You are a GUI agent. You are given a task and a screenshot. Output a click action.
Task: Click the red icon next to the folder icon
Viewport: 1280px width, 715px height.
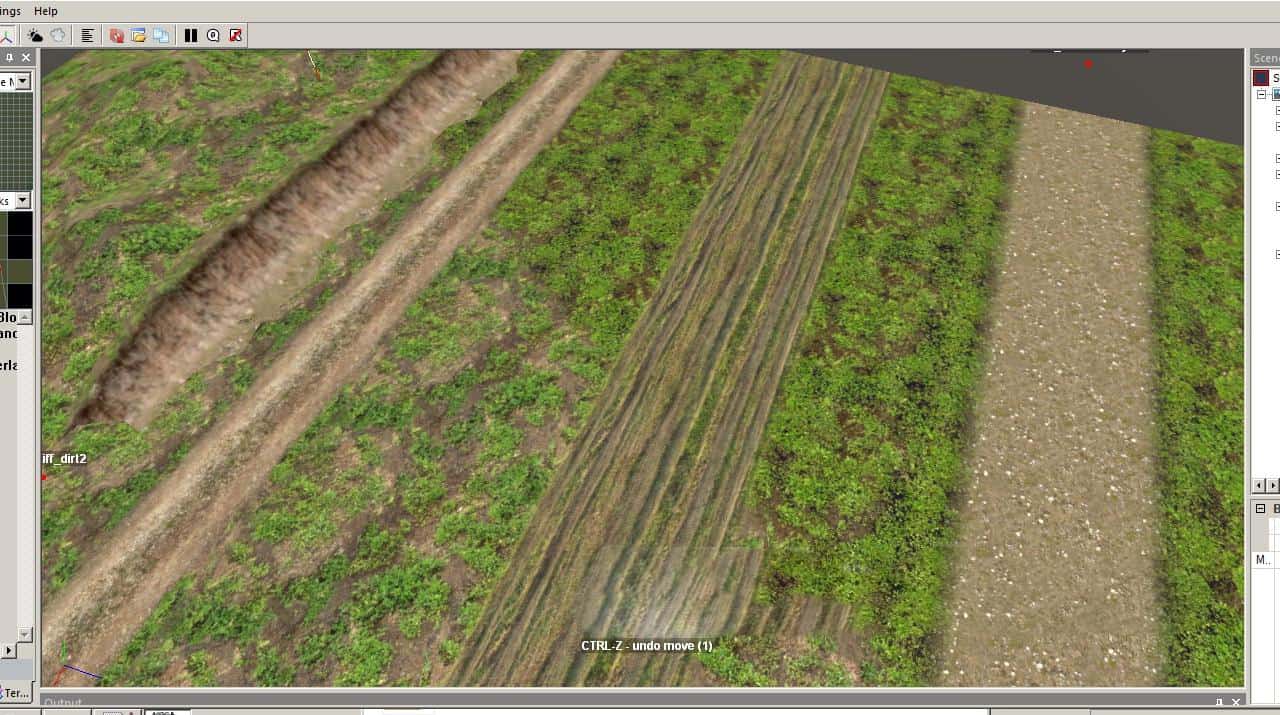117,35
